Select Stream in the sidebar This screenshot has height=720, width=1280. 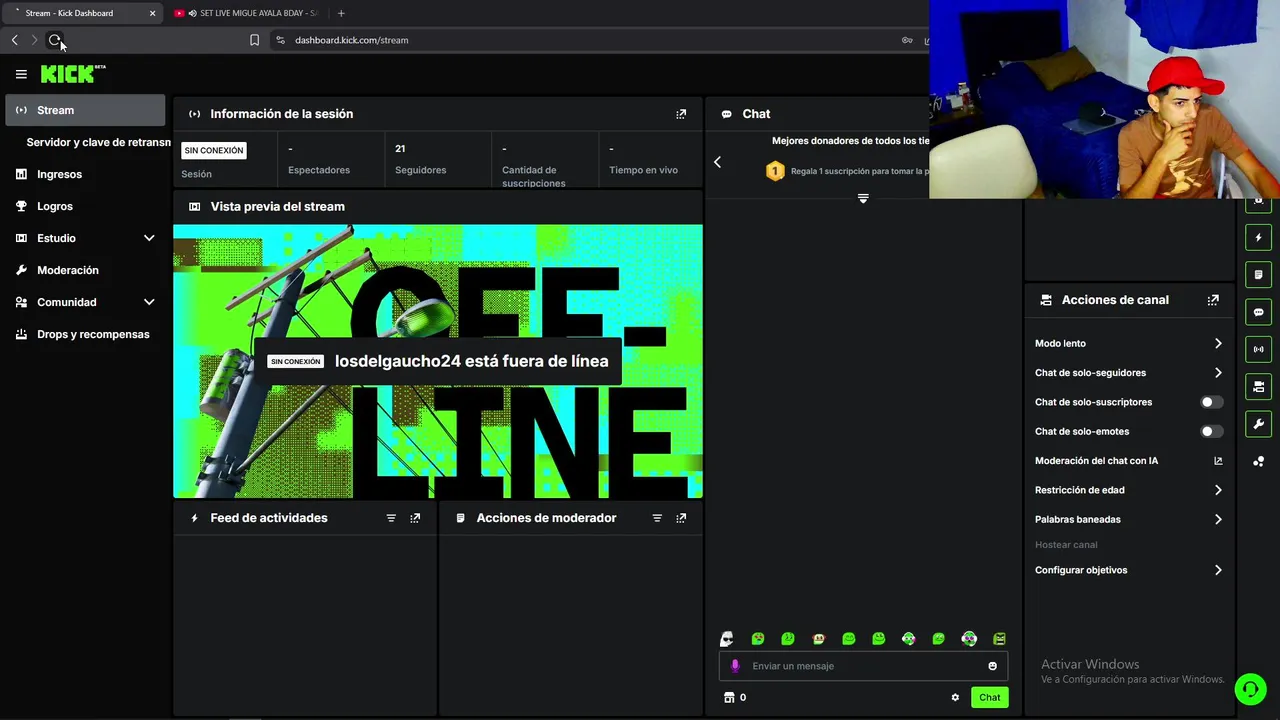click(x=85, y=110)
